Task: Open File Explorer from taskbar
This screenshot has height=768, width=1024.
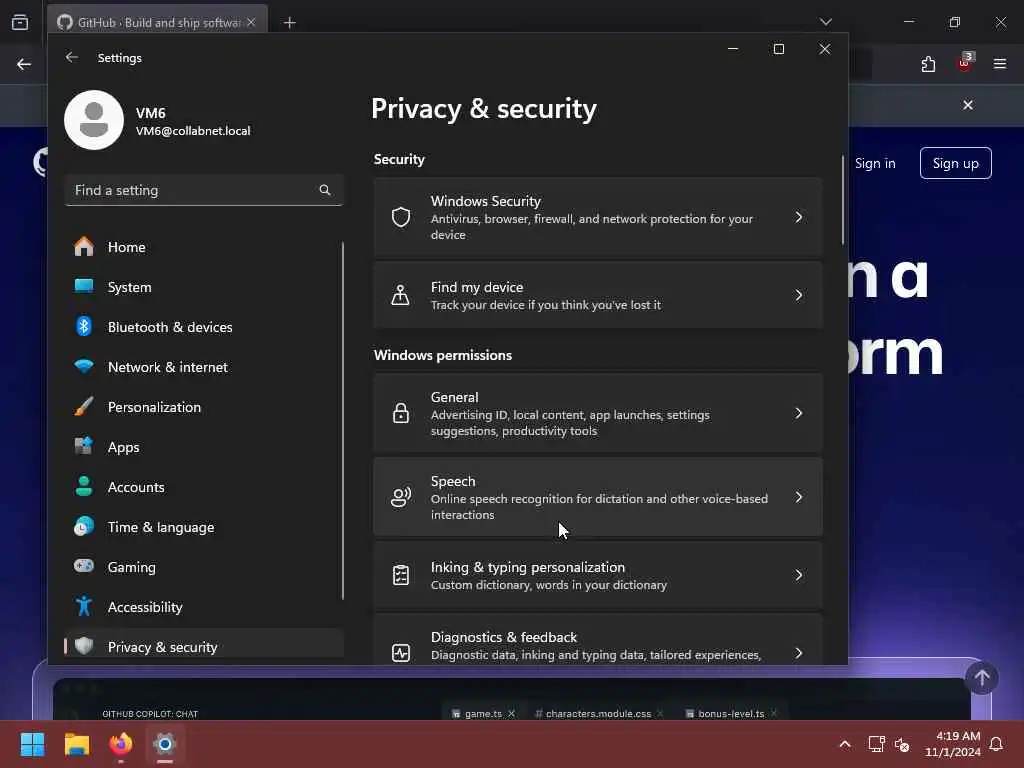Action: point(77,744)
